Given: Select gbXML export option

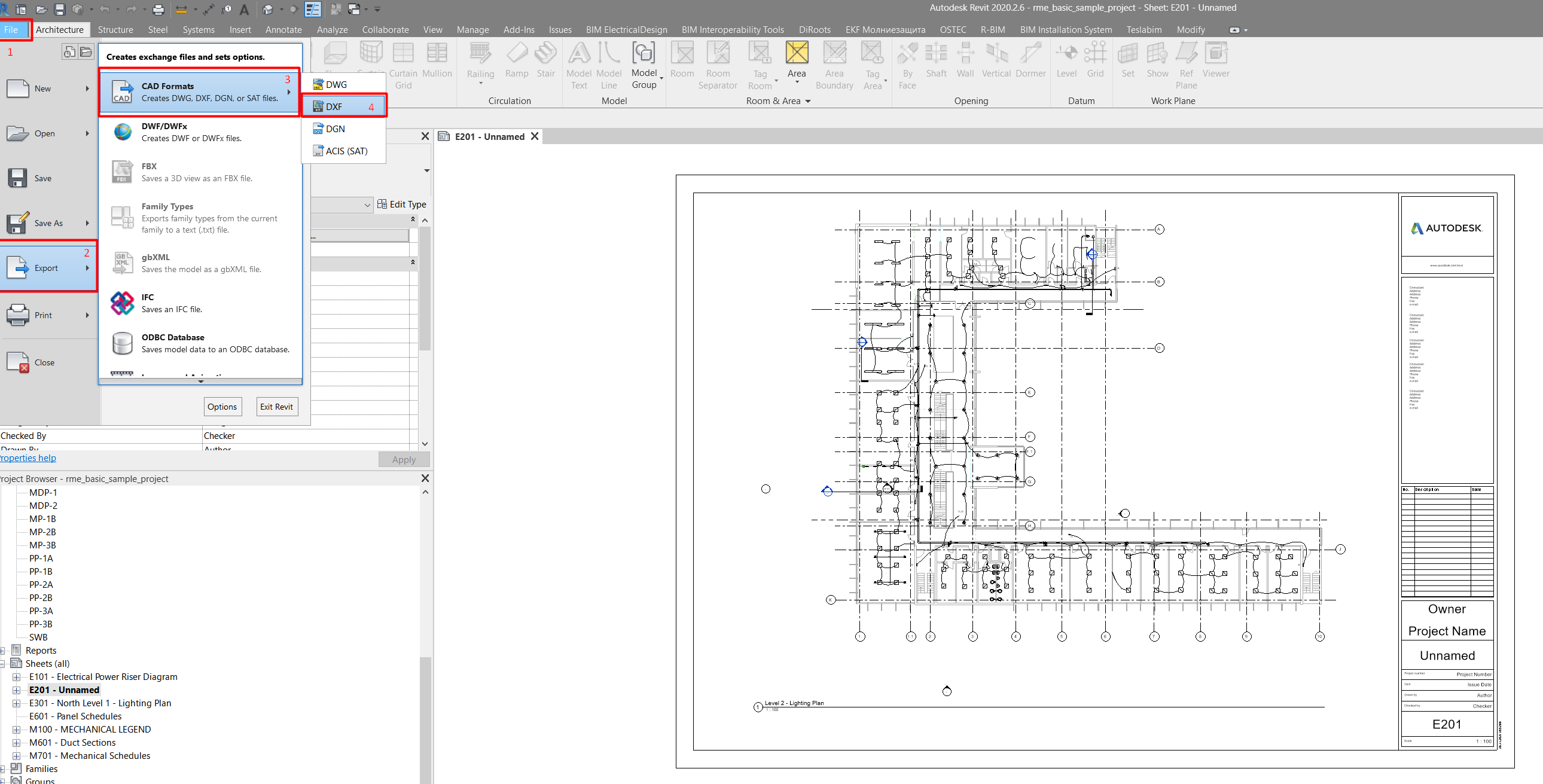Looking at the screenshot, I should point(200,263).
